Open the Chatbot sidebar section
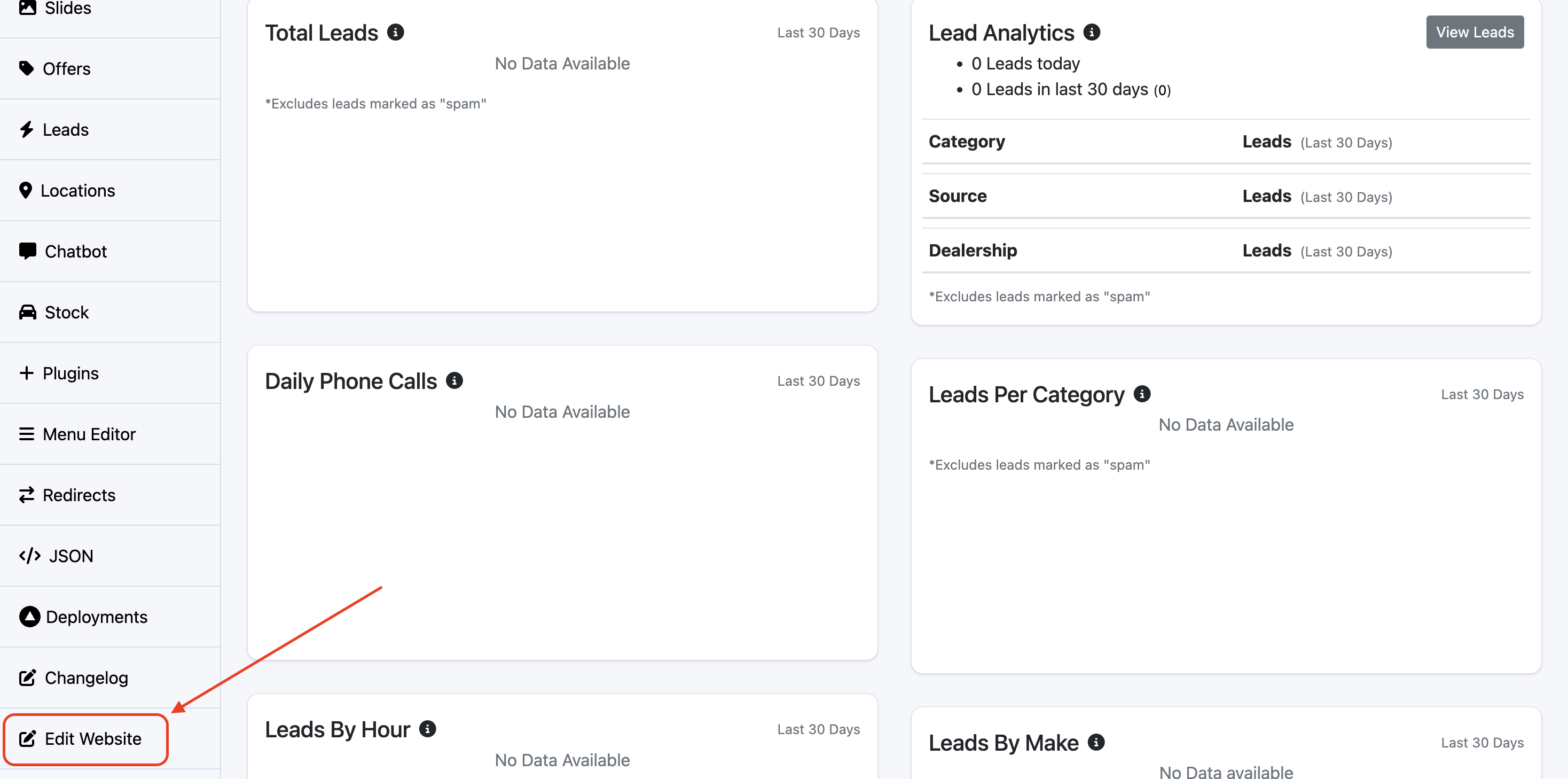1568x779 pixels. pyautogui.click(x=75, y=252)
